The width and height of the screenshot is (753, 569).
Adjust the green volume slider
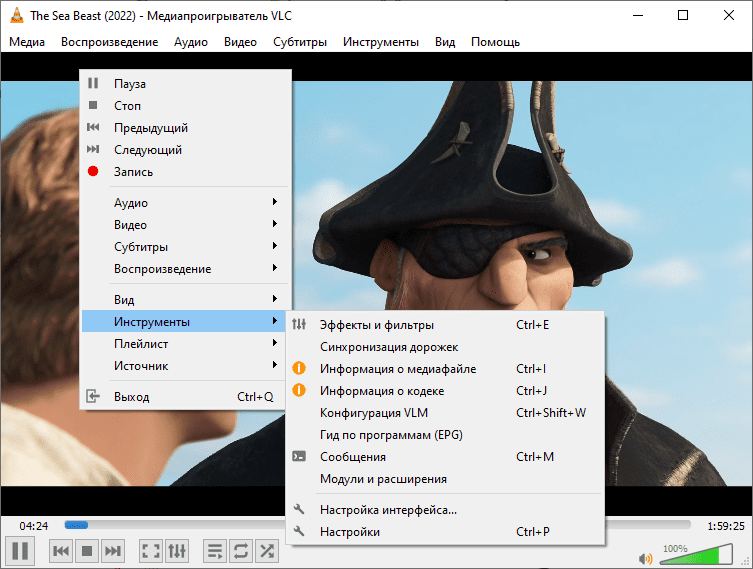tap(696, 554)
